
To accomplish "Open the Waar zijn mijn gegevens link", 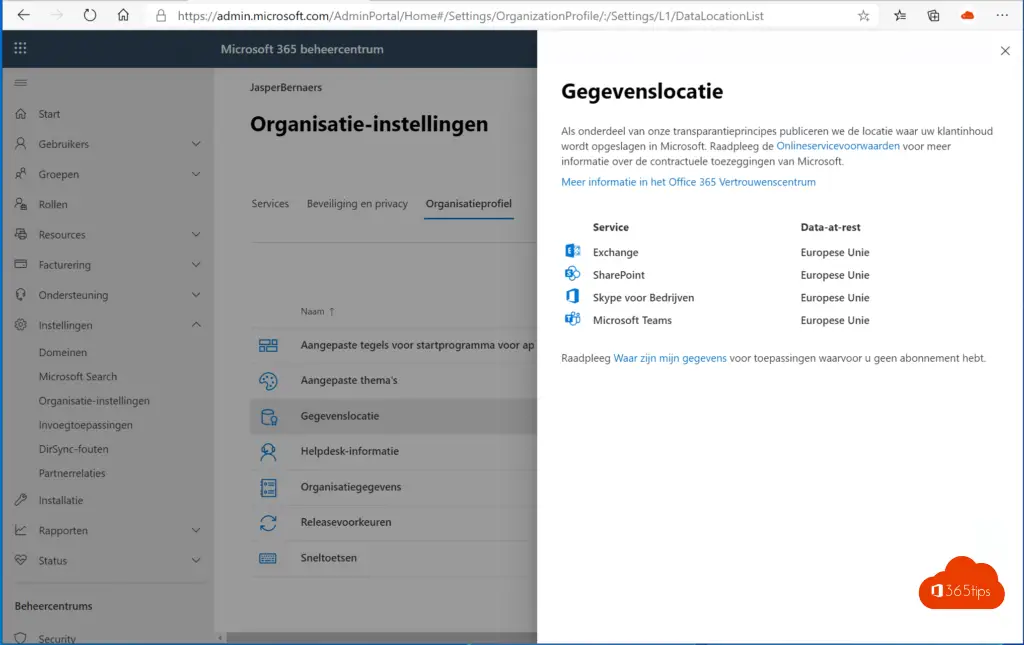I will [670, 358].
